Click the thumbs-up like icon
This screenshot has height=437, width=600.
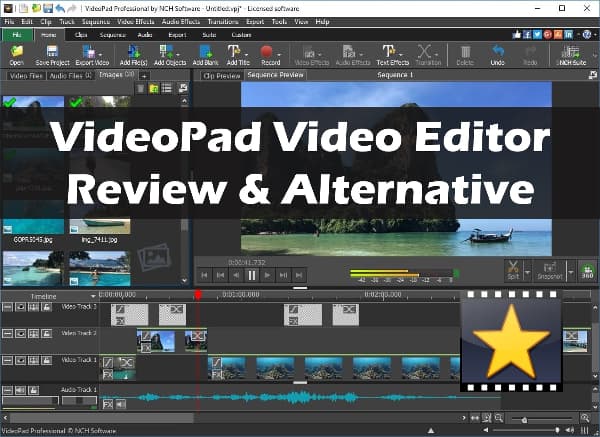[517, 35]
